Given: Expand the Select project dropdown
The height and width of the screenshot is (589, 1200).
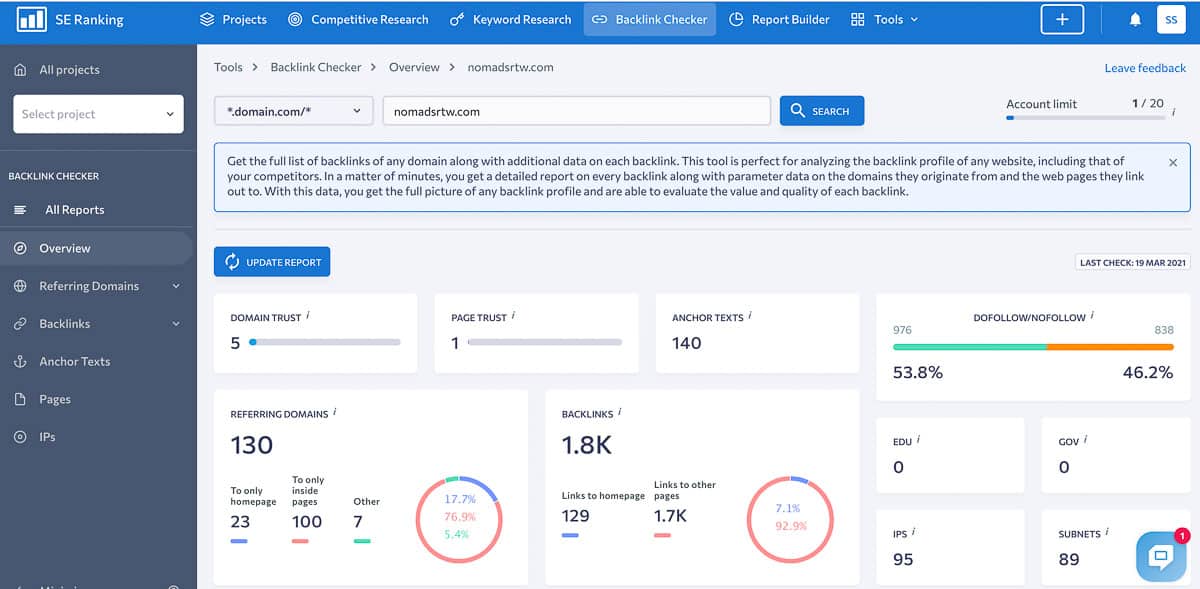Looking at the screenshot, I should coord(97,114).
